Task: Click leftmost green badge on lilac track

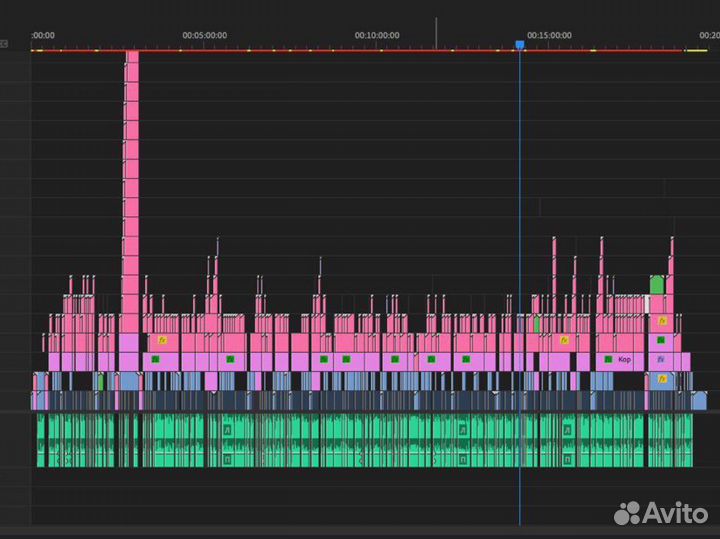Action: pos(155,359)
